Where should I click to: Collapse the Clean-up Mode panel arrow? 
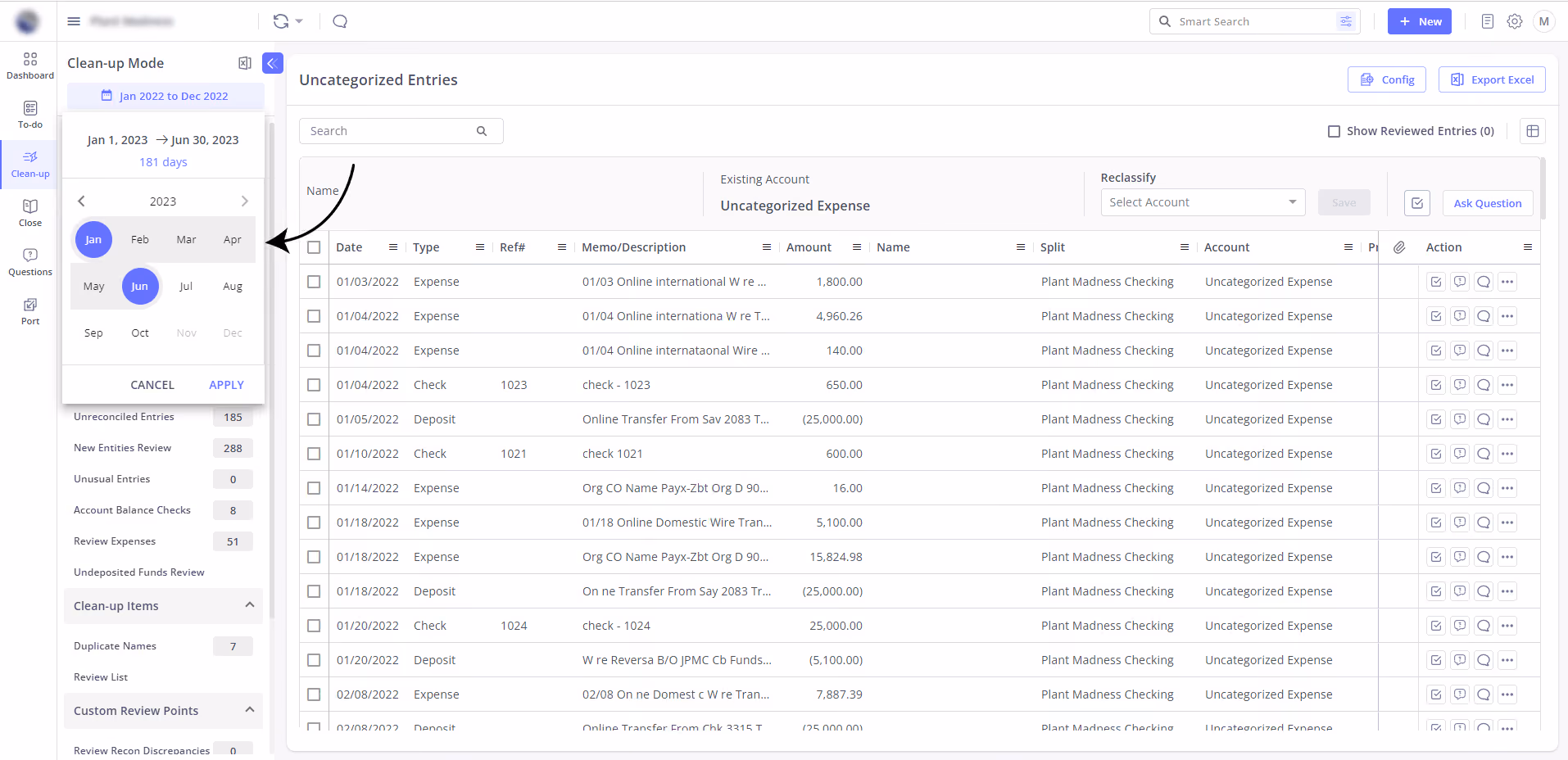click(273, 63)
